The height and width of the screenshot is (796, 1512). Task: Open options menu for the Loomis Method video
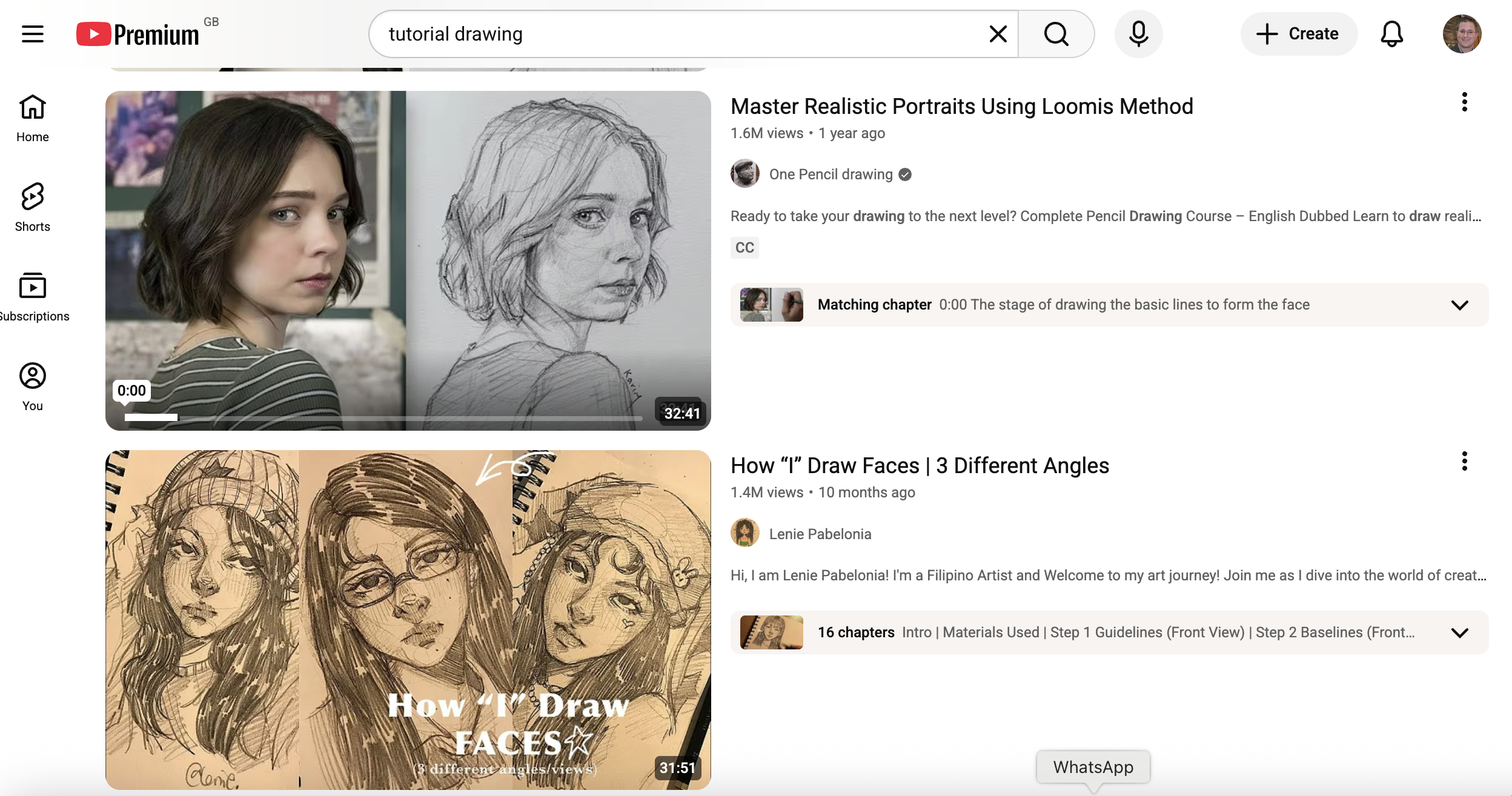1465,102
